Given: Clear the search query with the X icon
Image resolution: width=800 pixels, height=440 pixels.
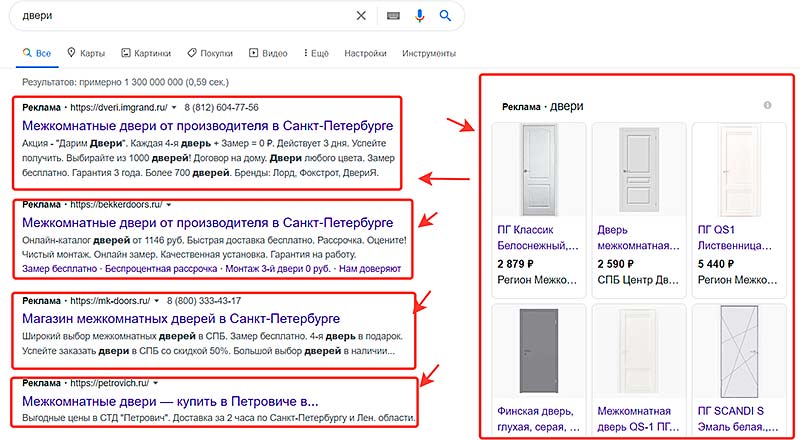Looking at the screenshot, I should click(361, 16).
